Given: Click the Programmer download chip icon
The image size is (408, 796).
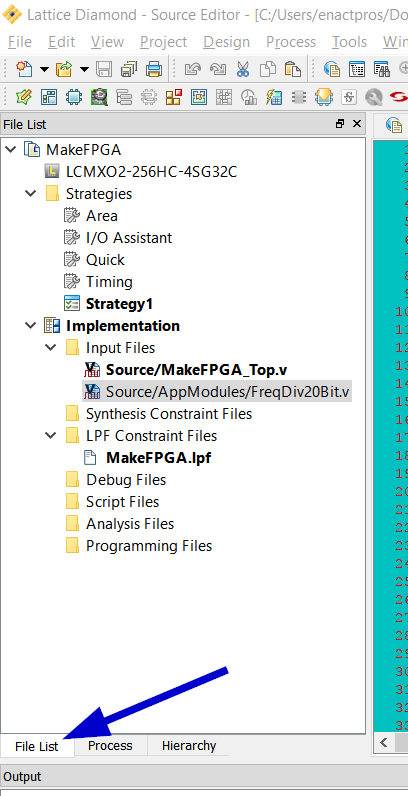Looking at the screenshot, I should click(324, 96).
